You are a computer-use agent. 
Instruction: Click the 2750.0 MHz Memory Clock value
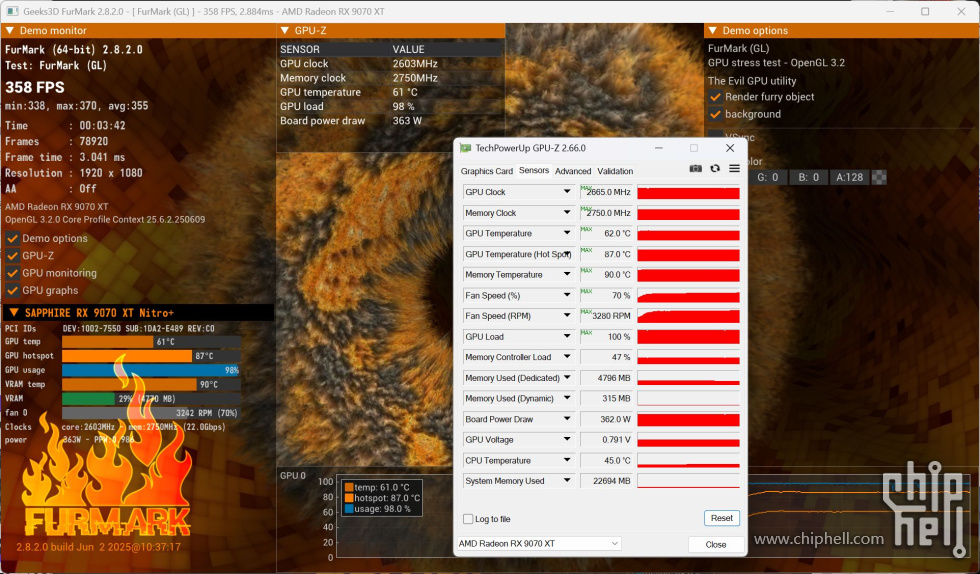pos(606,213)
